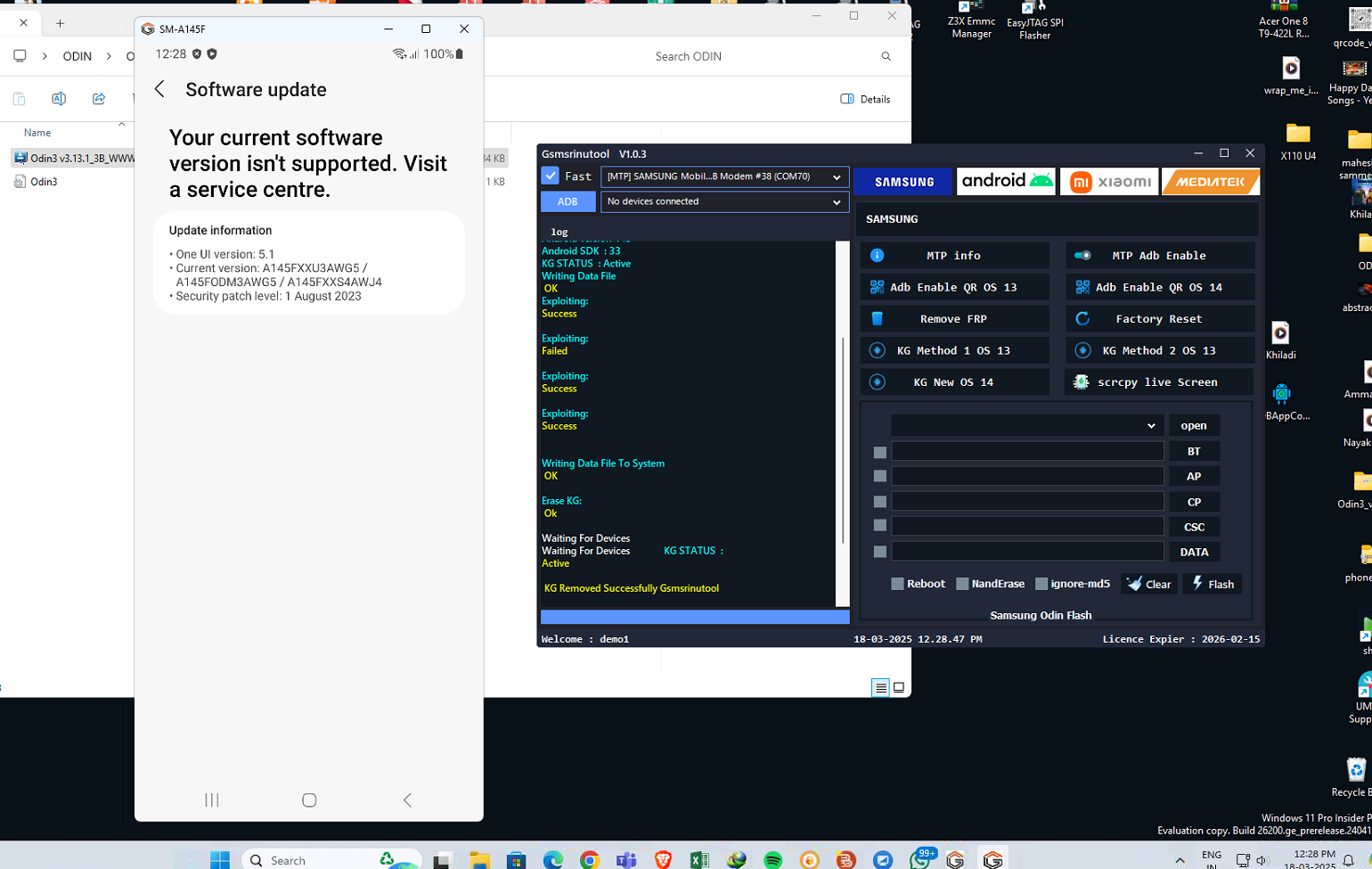Image resolution: width=1372 pixels, height=869 pixels.
Task: Switch to the Xiaomi tab
Action: pyautogui.click(x=1109, y=182)
